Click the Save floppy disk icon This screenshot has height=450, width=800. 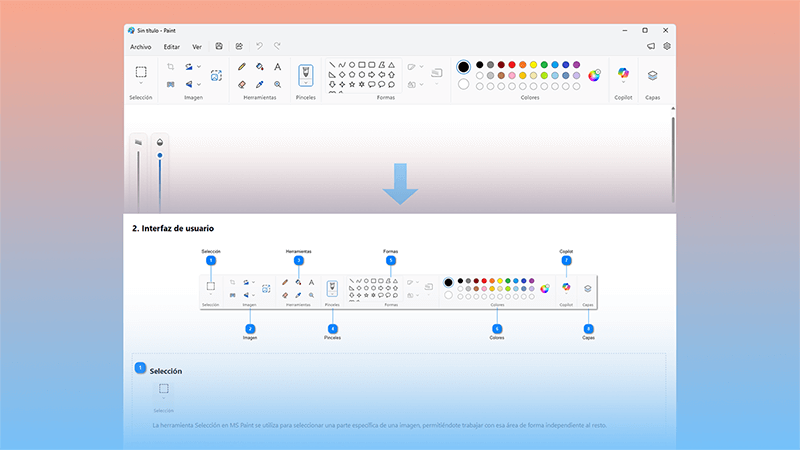(219, 46)
